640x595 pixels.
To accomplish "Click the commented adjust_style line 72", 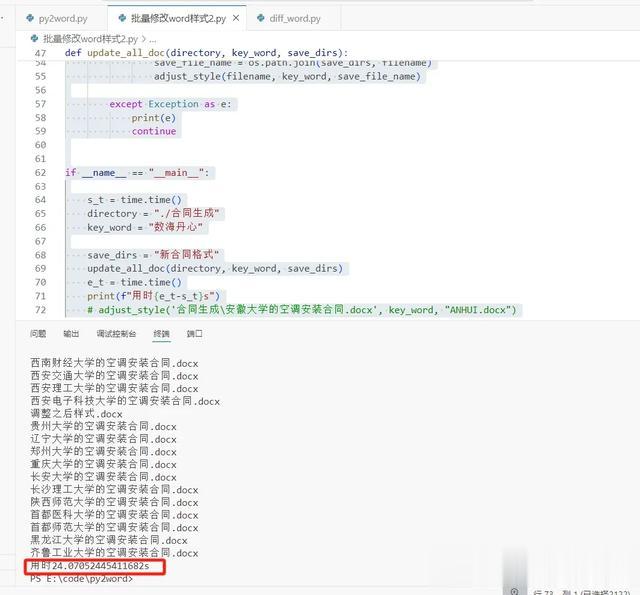I will tap(302, 310).
